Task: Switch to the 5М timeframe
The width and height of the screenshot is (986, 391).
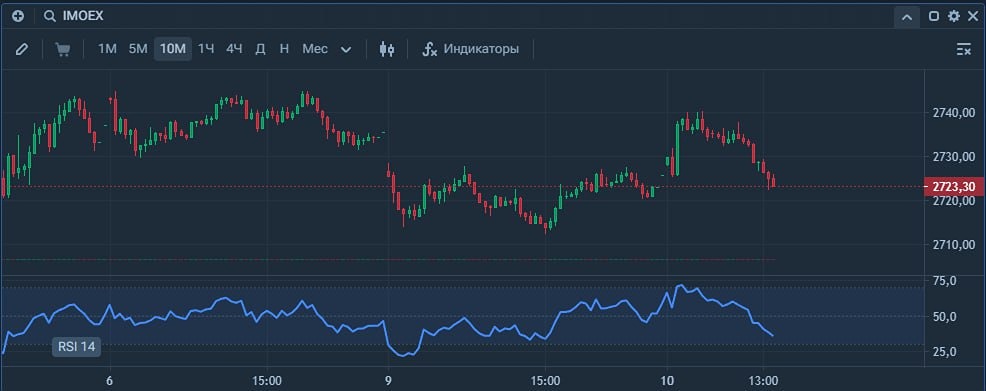Action: click(x=138, y=49)
